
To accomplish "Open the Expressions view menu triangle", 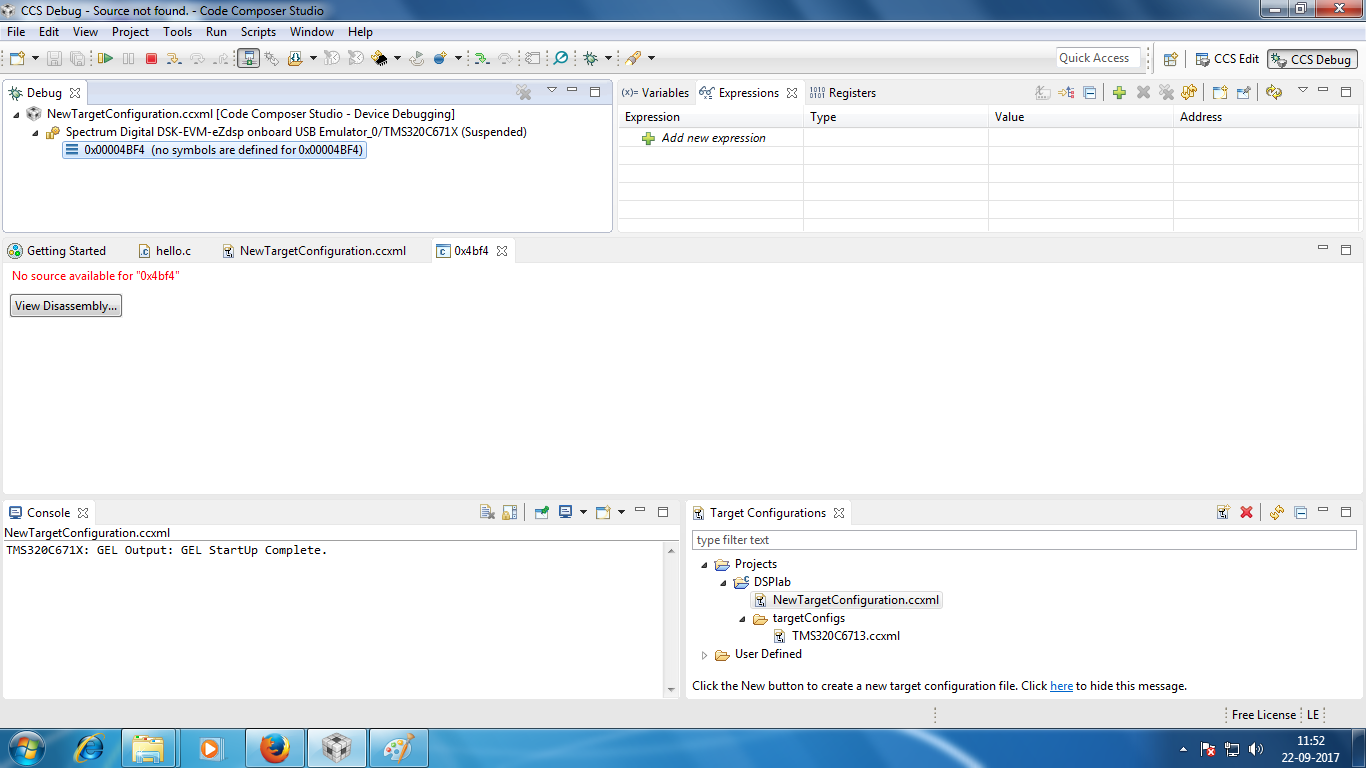I will tap(1302, 91).
